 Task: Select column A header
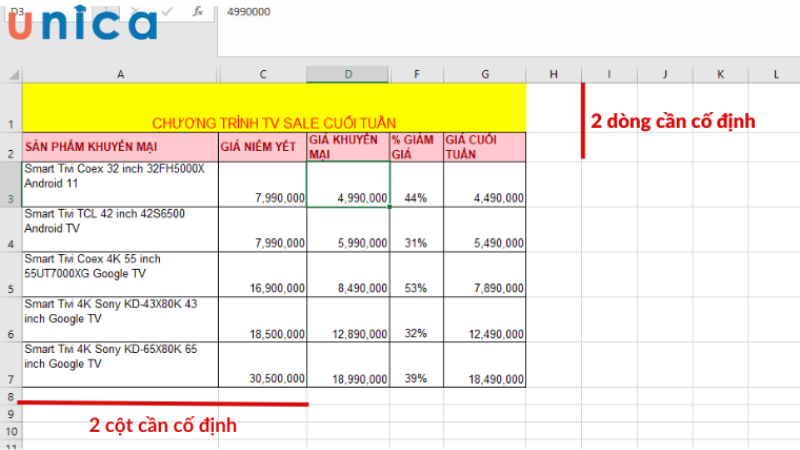pos(120,74)
